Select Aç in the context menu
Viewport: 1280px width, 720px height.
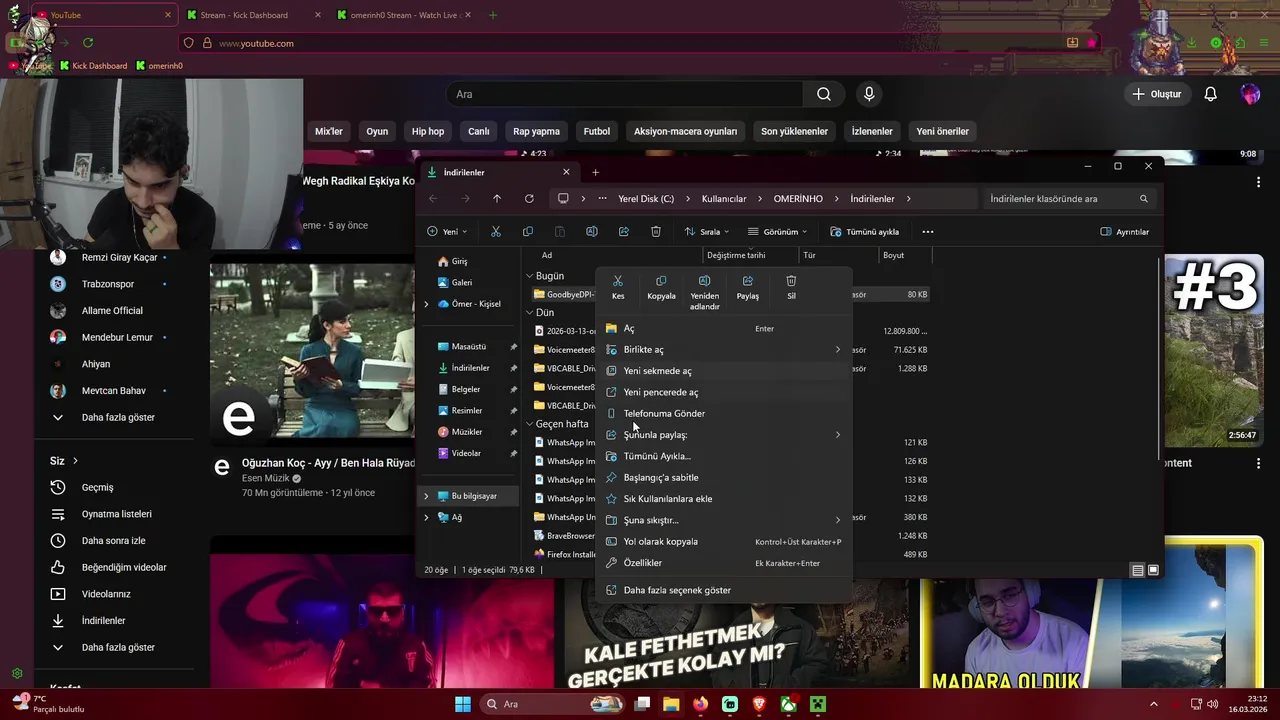coord(726,328)
